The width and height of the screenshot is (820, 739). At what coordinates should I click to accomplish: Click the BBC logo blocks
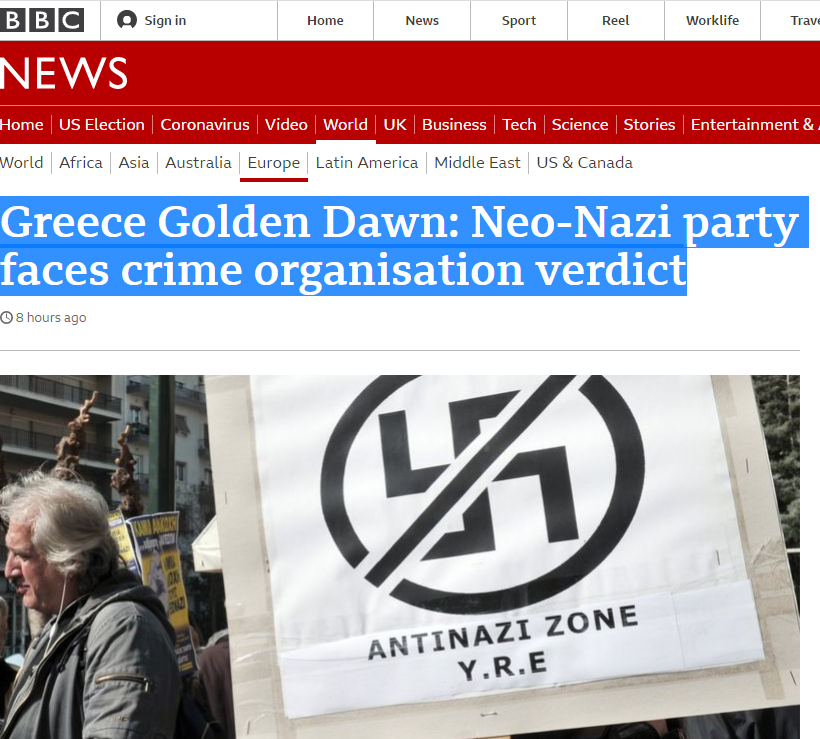click(x=42, y=20)
